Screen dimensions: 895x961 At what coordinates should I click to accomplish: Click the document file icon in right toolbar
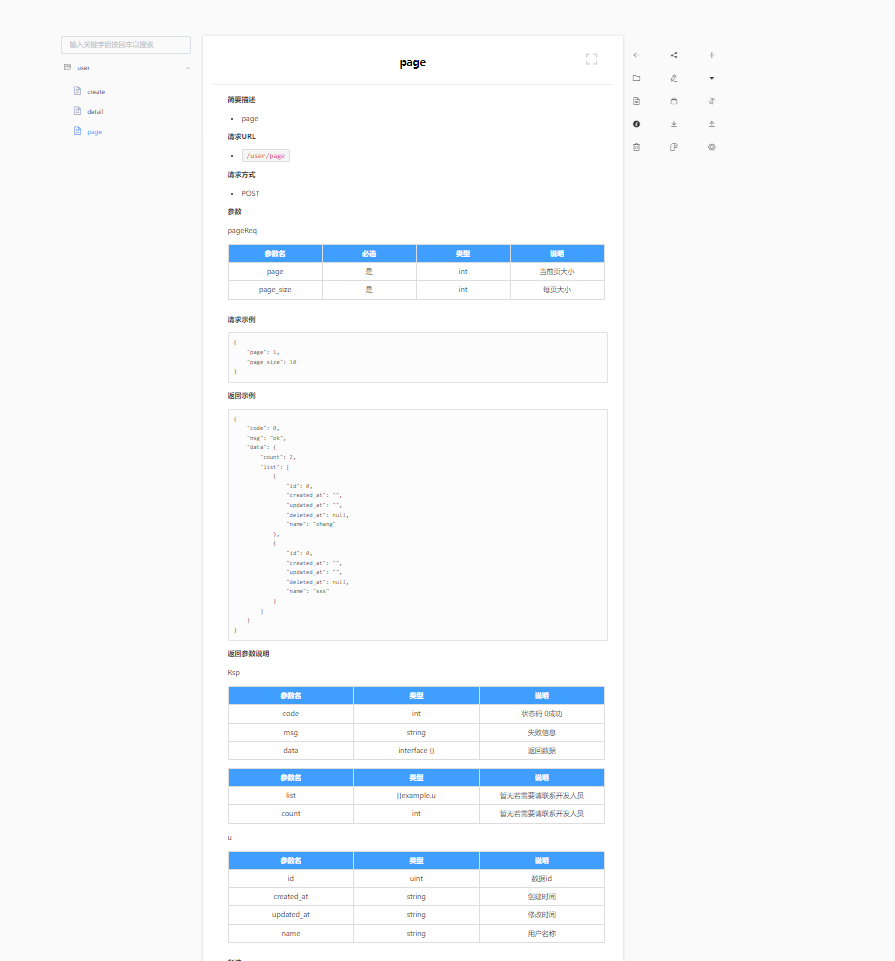(636, 101)
